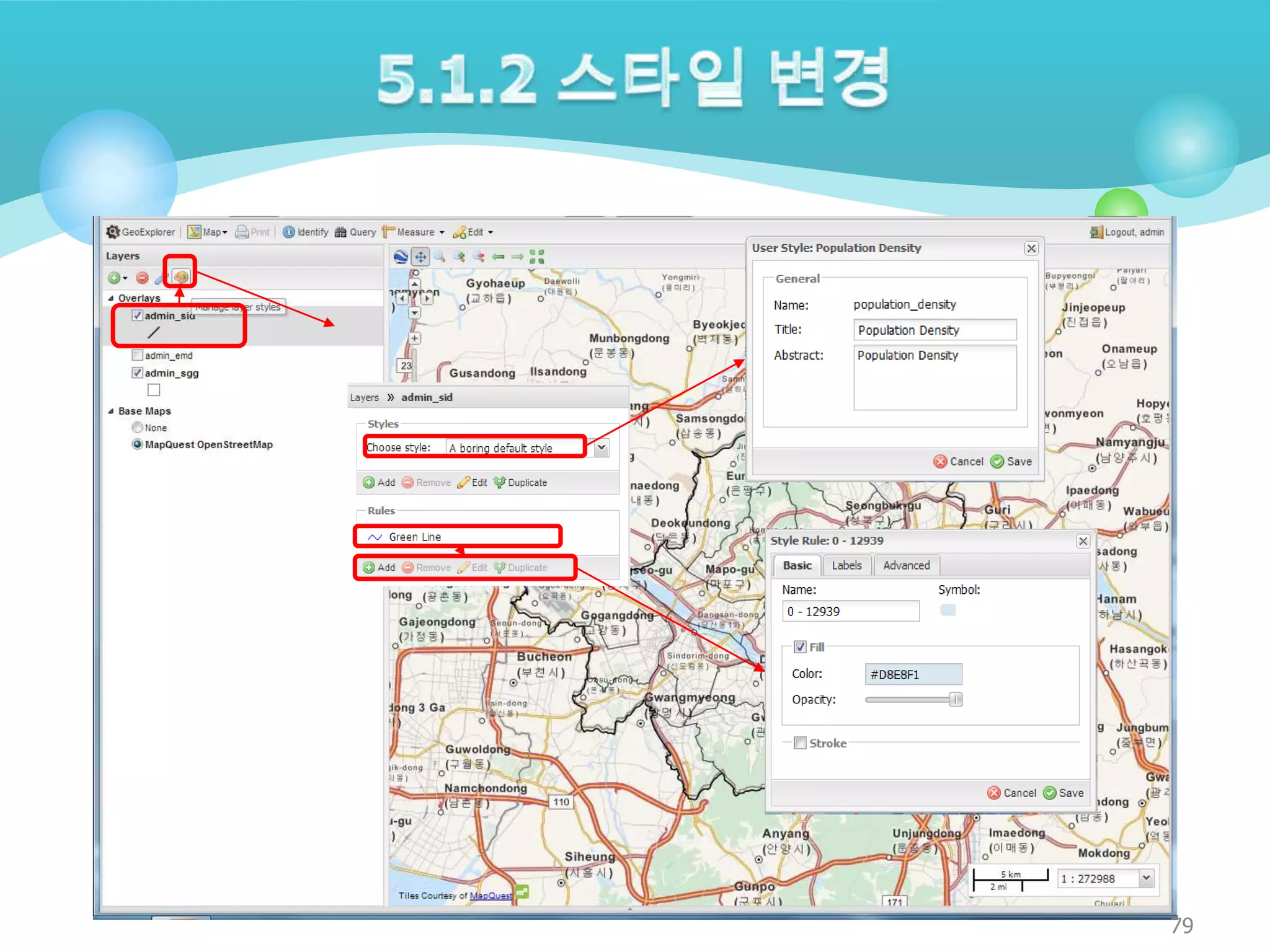Click the Manage layer styles palette icon
This screenshot has height=952, width=1270.
(x=180, y=277)
